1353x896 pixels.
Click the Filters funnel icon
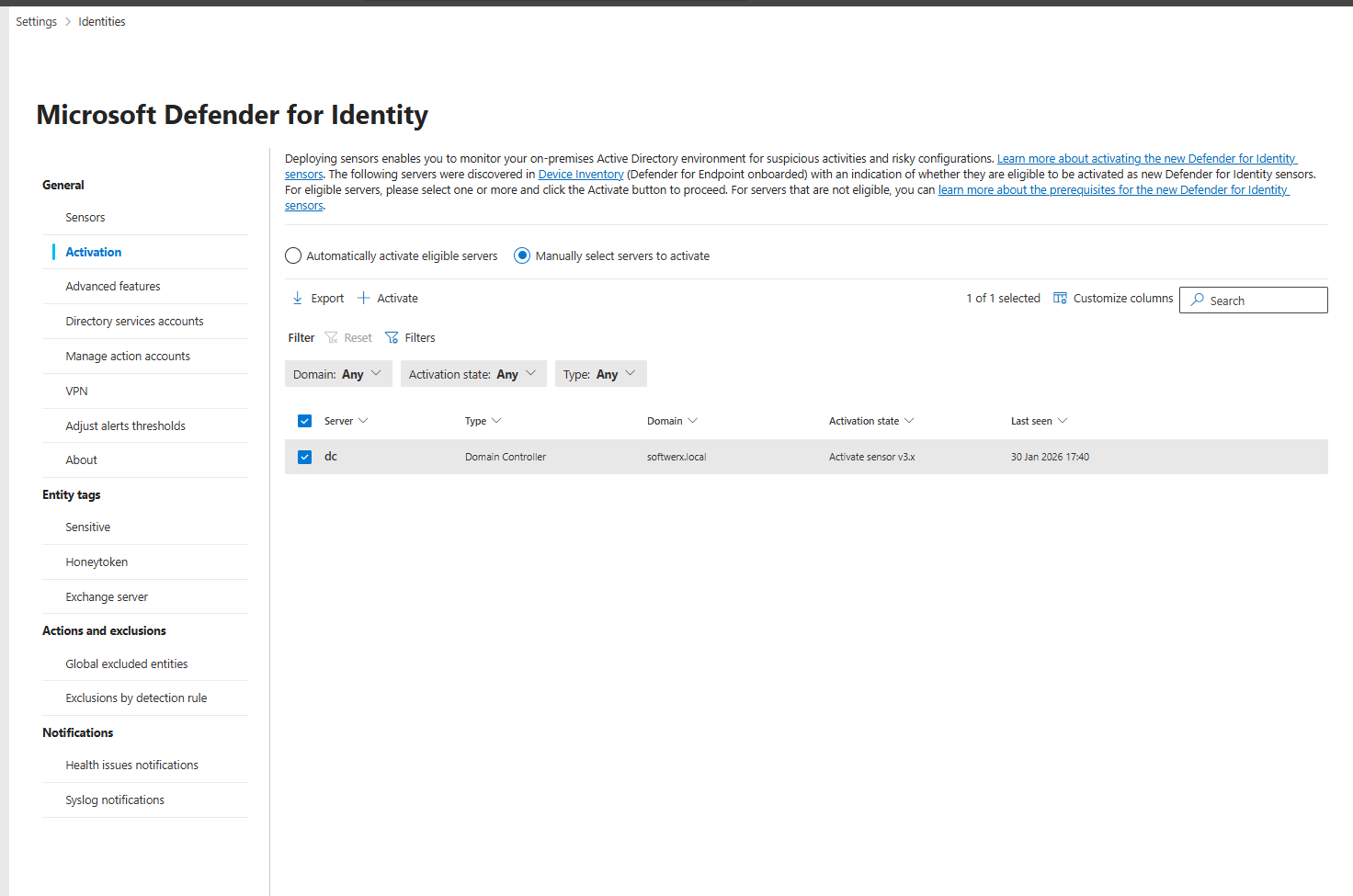392,338
